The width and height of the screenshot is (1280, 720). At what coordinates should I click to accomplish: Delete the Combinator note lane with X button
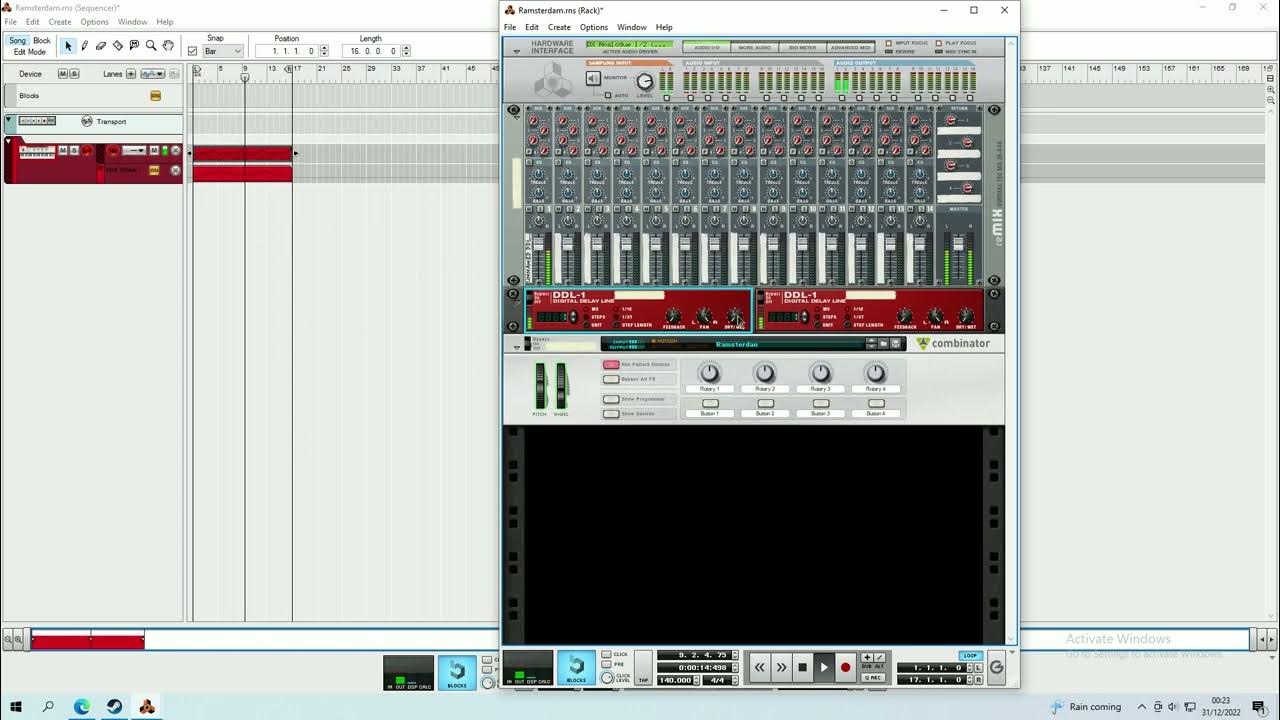(176, 150)
